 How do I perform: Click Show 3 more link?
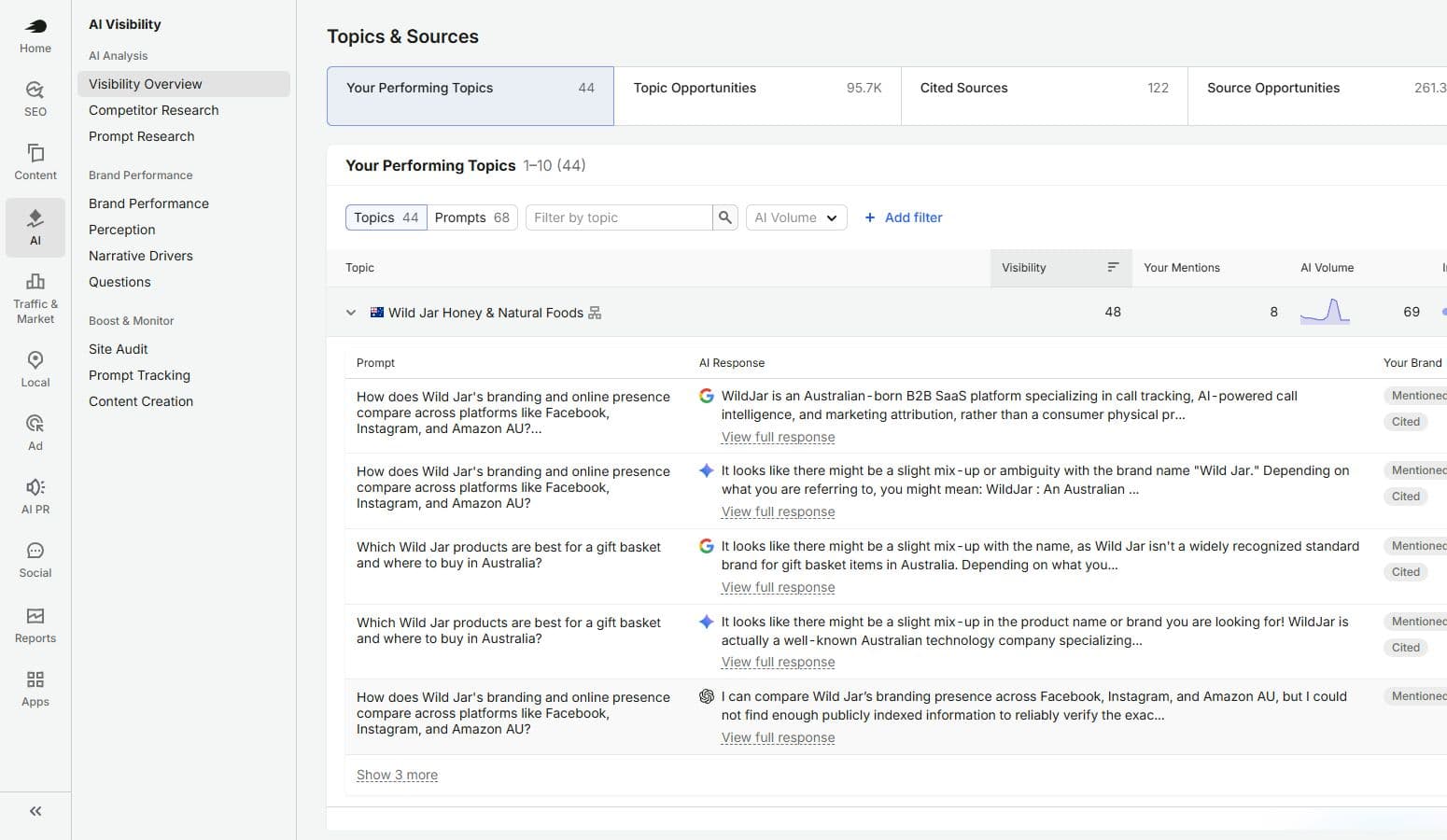click(x=397, y=775)
